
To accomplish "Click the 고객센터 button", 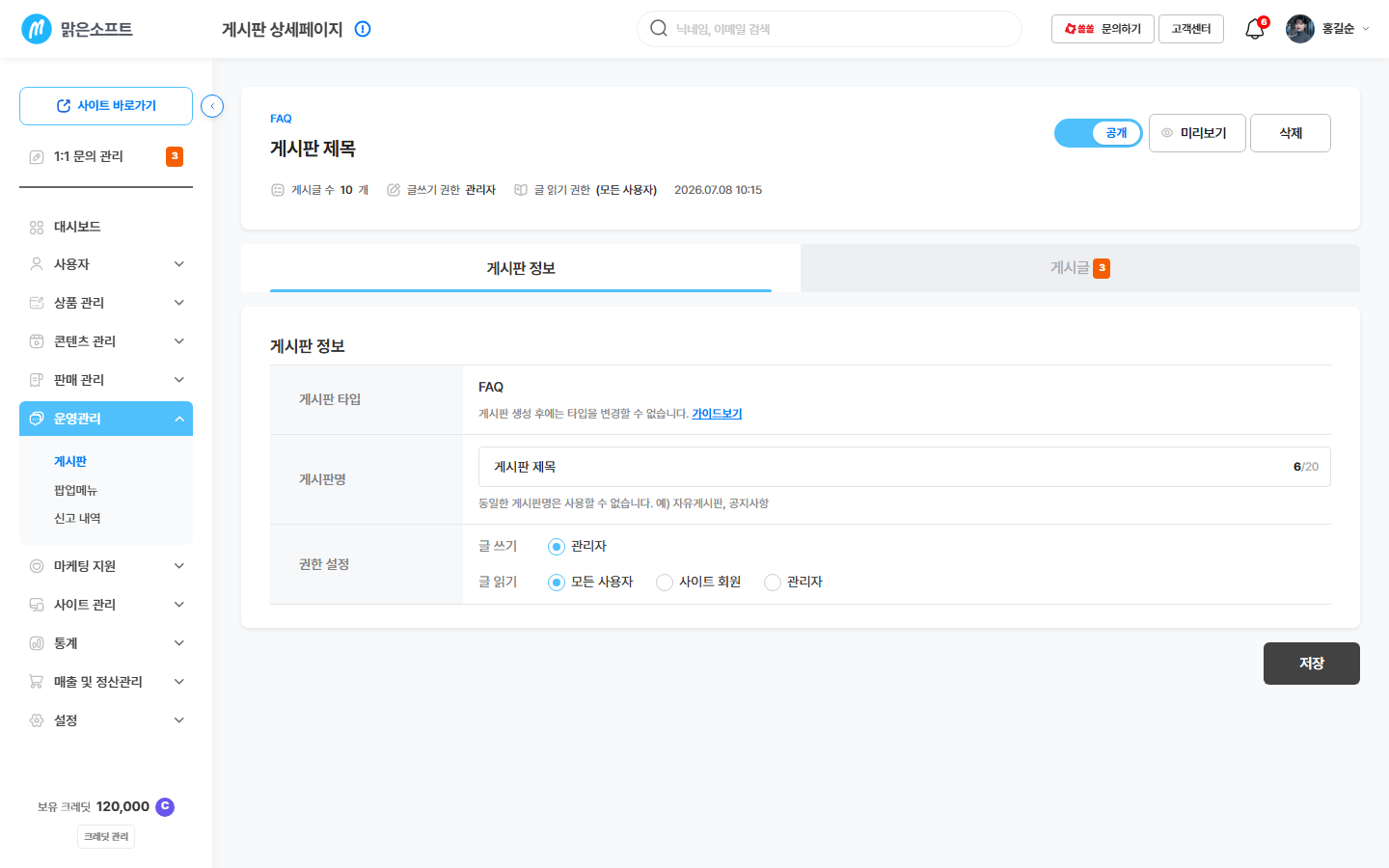I will (x=1191, y=29).
